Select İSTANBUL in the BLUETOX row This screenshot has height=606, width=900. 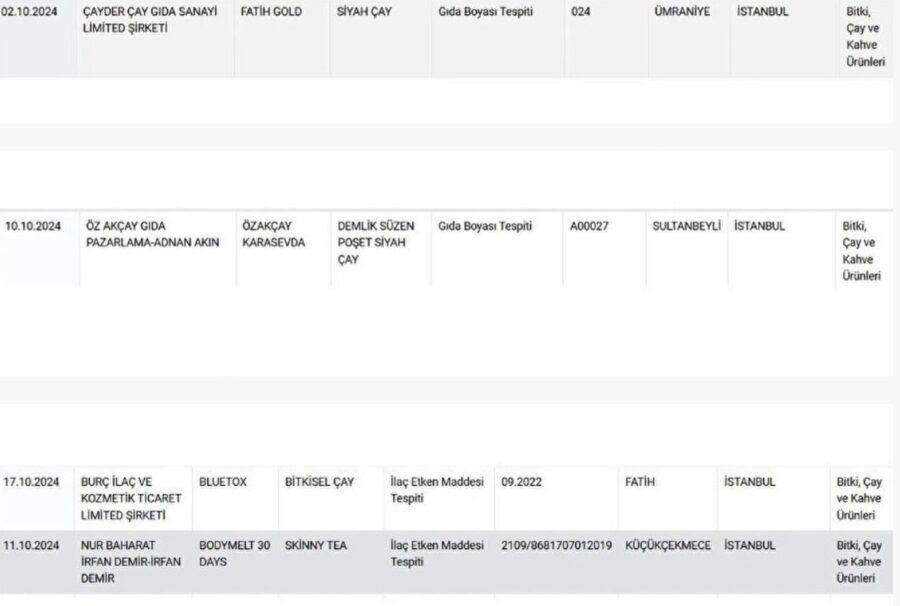(750, 482)
